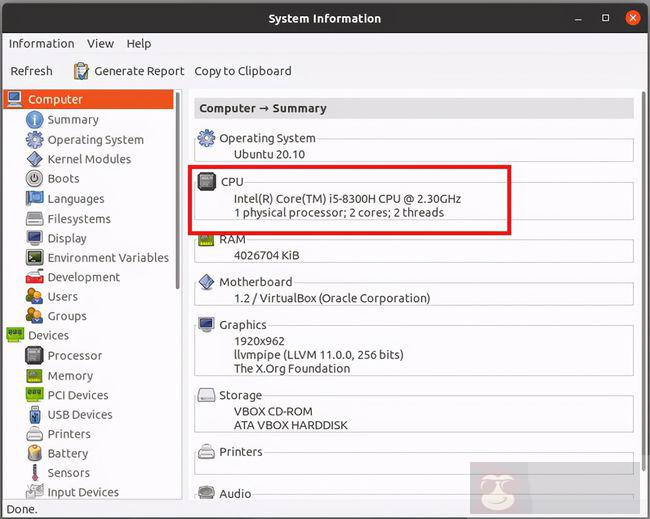Click the summary pane vertical scrollbar
650x519 pixels.
[643, 282]
